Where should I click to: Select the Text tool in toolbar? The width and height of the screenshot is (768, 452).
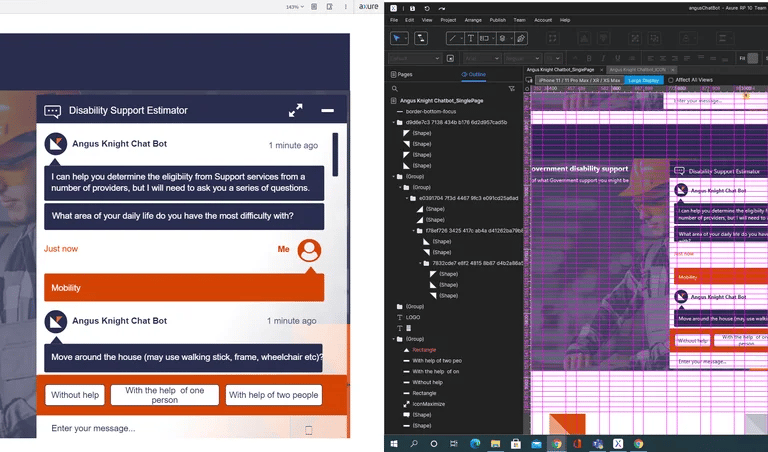coord(470,38)
